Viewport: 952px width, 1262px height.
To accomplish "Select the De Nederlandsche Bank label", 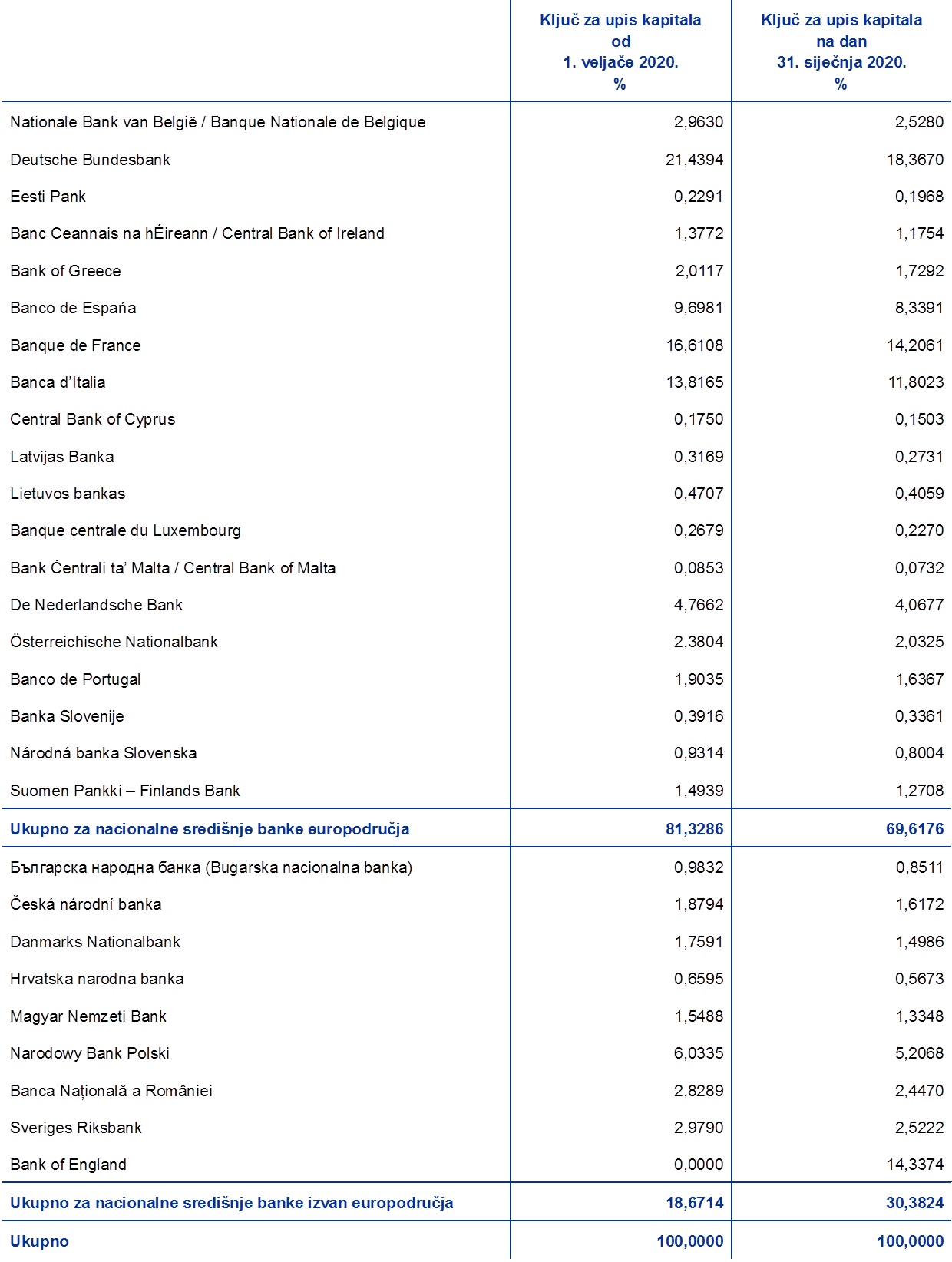I will pyautogui.click(x=97, y=605).
